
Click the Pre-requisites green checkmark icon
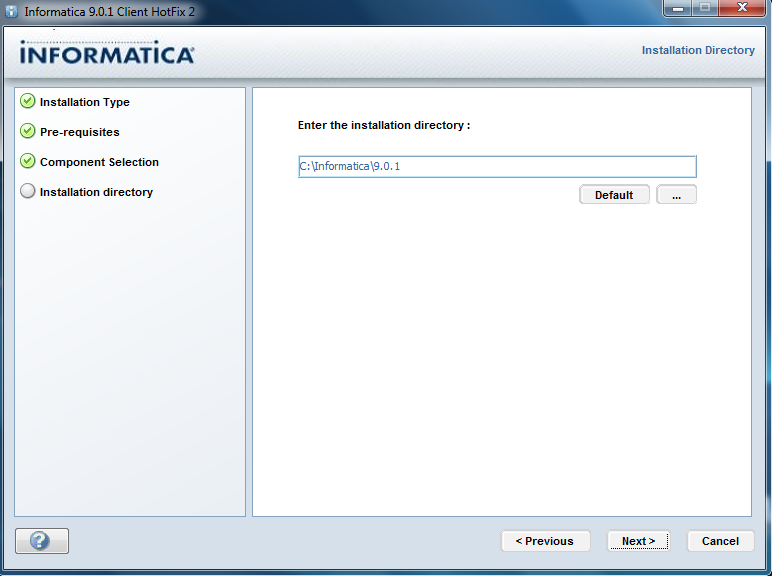click(28, 132)
